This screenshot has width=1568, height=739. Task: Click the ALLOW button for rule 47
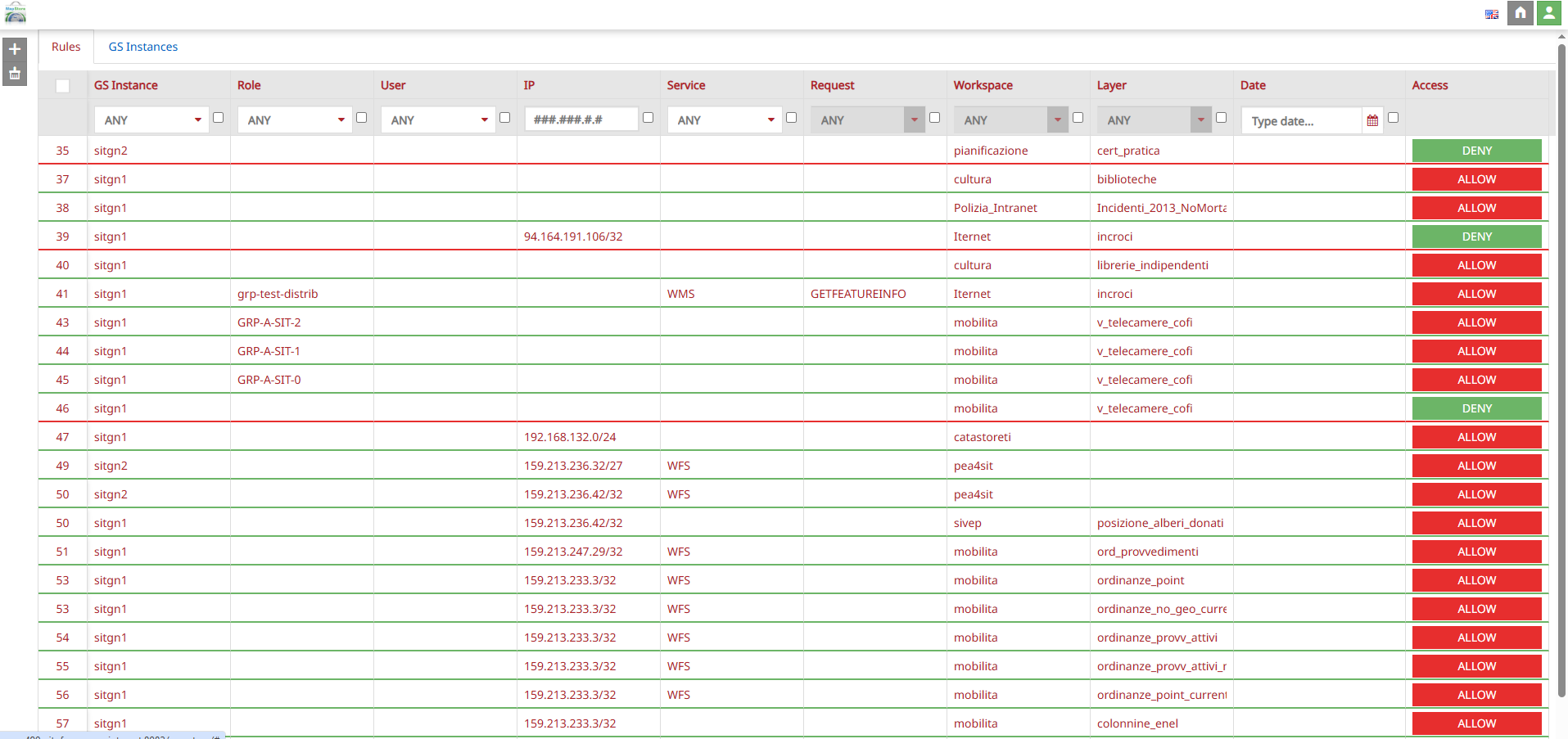1476,437
